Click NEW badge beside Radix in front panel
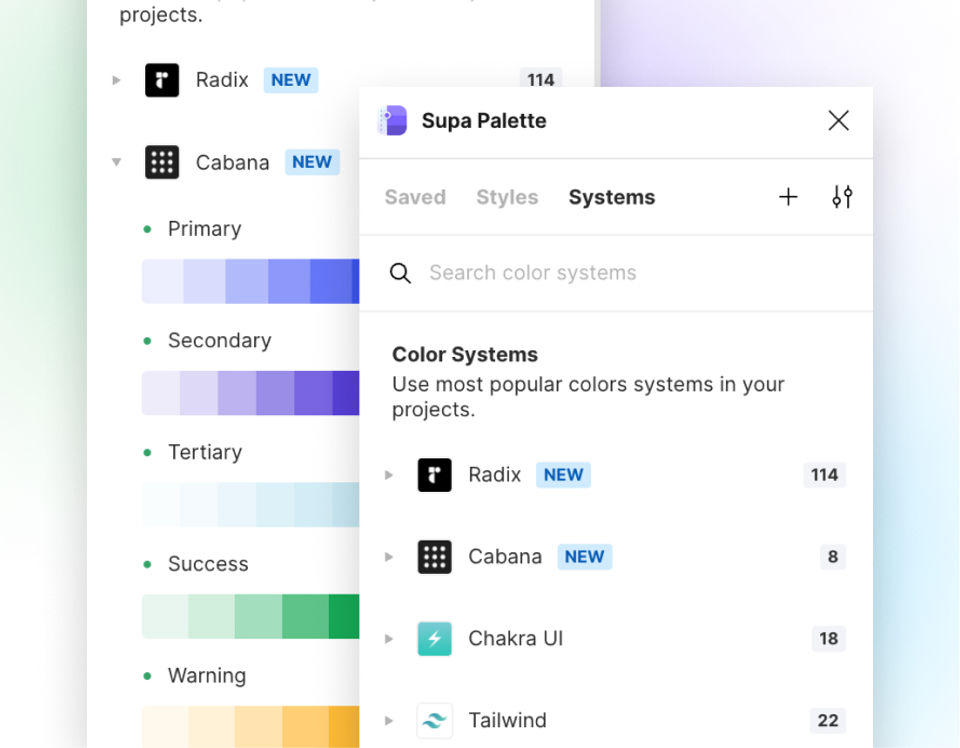 [x=563, y=475]
